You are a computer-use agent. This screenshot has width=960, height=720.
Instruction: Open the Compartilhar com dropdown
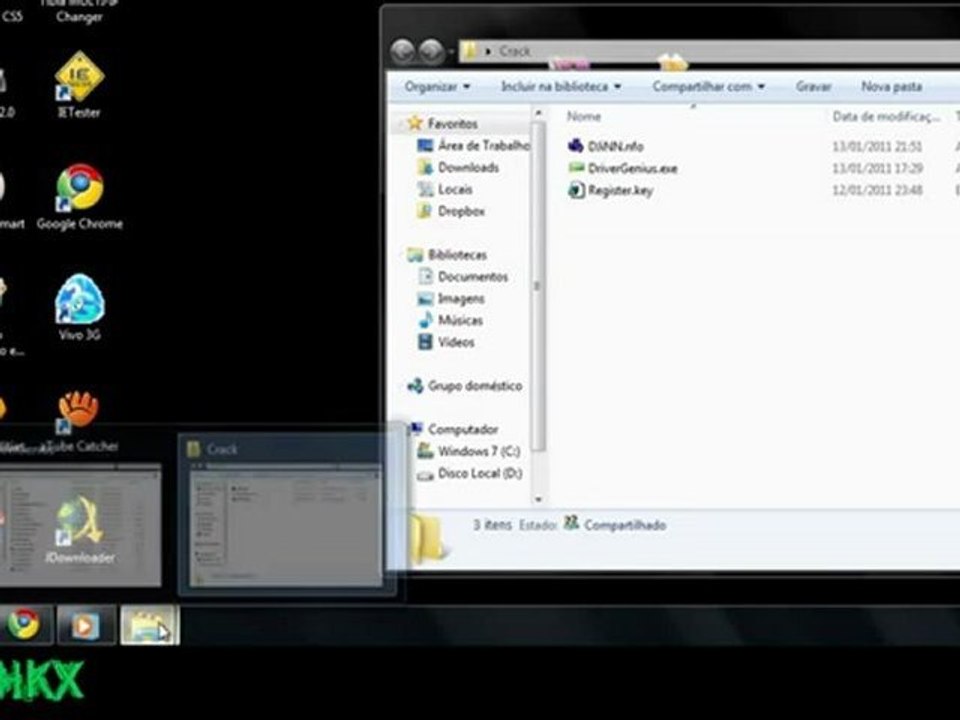tap(708, 87)
